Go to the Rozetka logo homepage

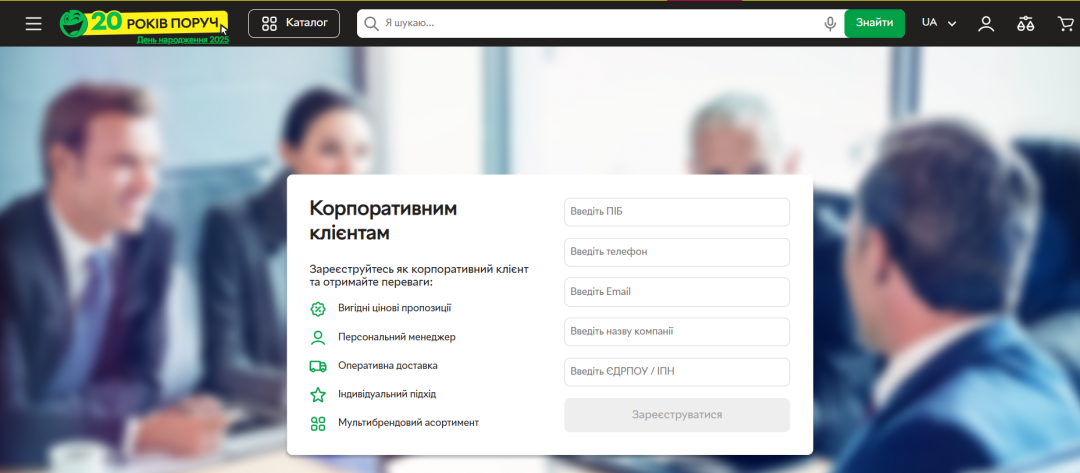click(143, 23)
